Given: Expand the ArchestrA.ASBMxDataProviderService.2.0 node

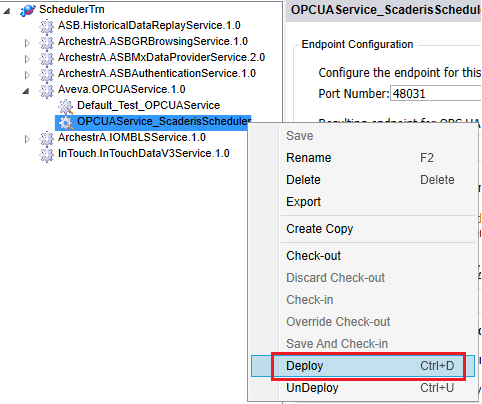Looking at the screenshot, I should [27, 59].
